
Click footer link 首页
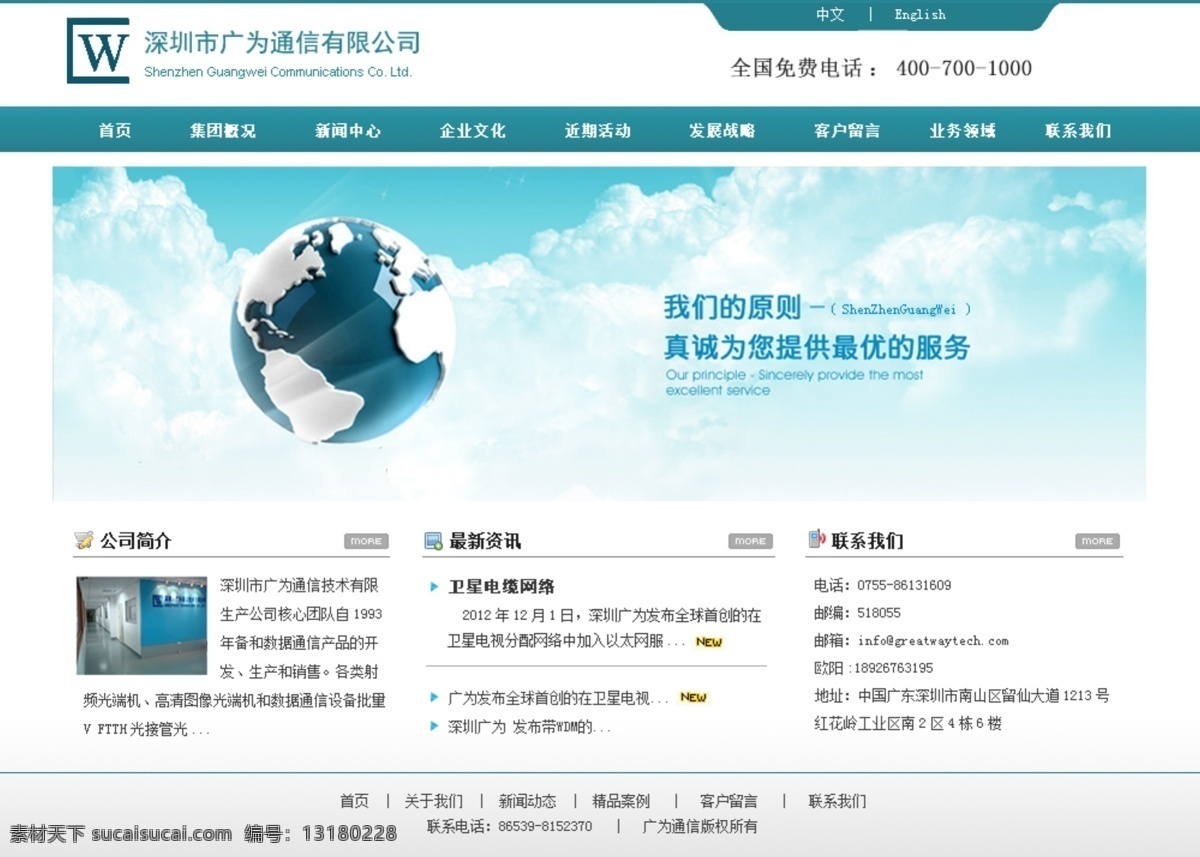click(354, 801)
